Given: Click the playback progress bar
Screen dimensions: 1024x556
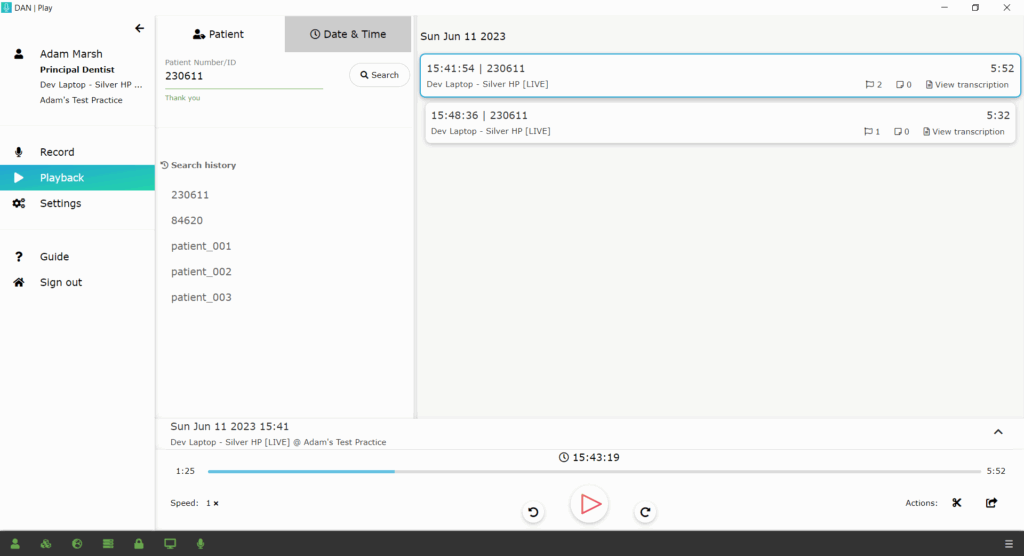Looking at the screenshot, I should pos(594,471).
